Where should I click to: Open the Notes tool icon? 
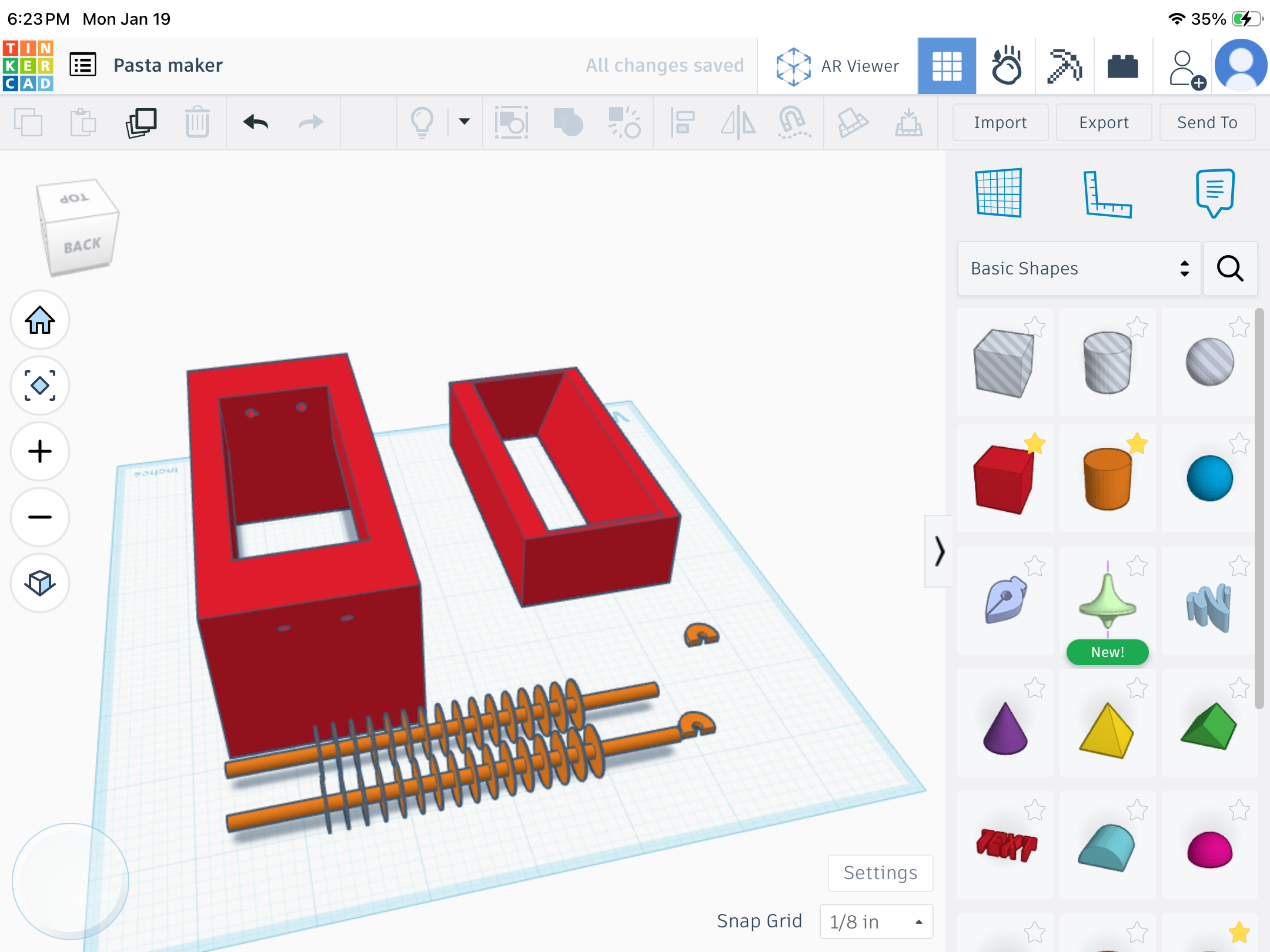1215,193
